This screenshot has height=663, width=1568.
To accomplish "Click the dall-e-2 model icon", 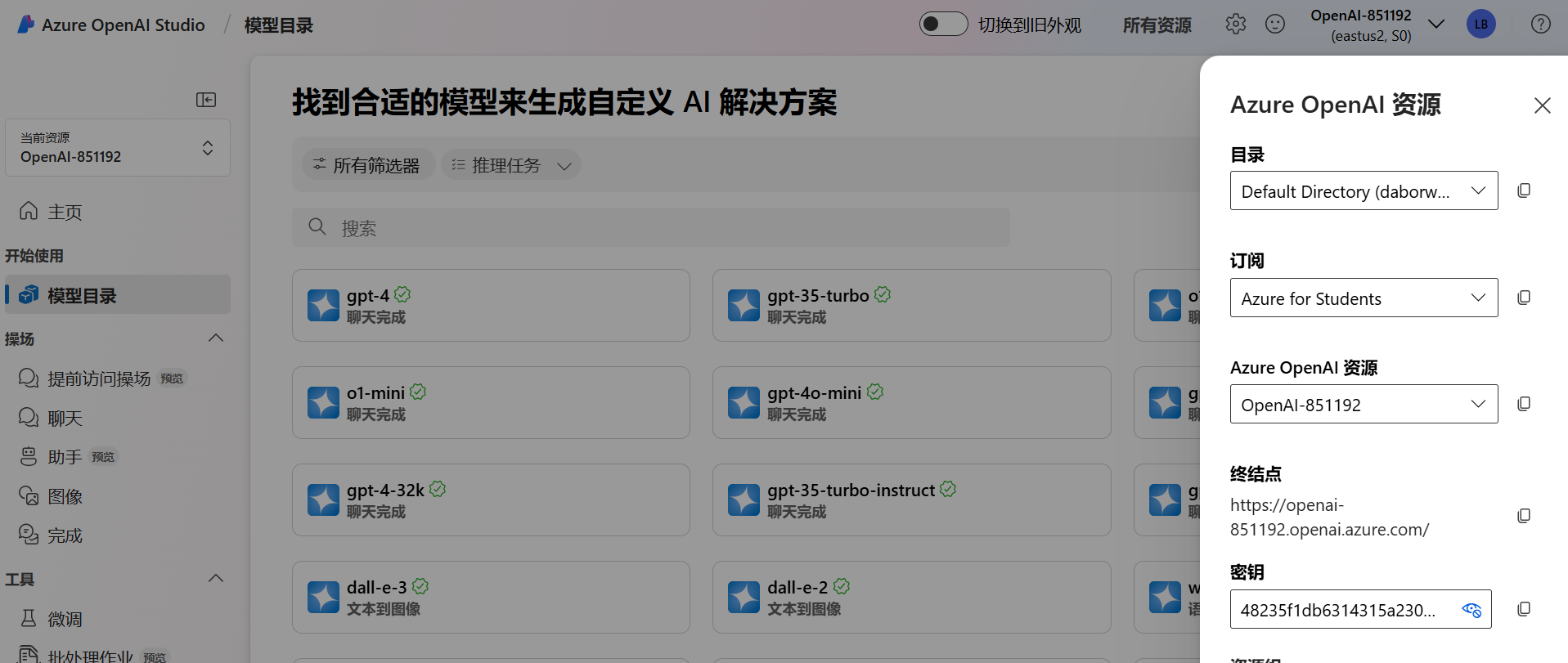I will click(x=744, y=598).
